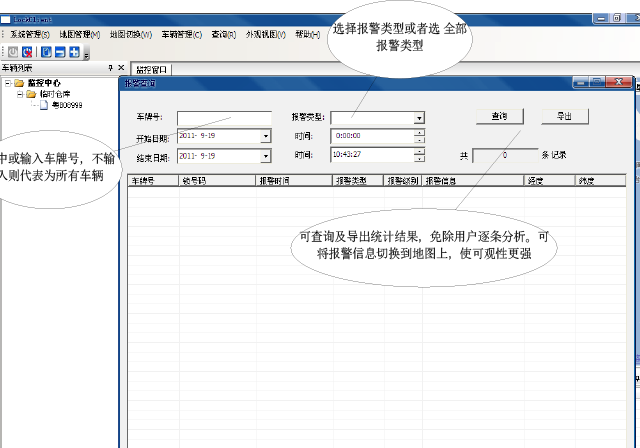Click the blue minus toolbar icon

click(60, 52)
